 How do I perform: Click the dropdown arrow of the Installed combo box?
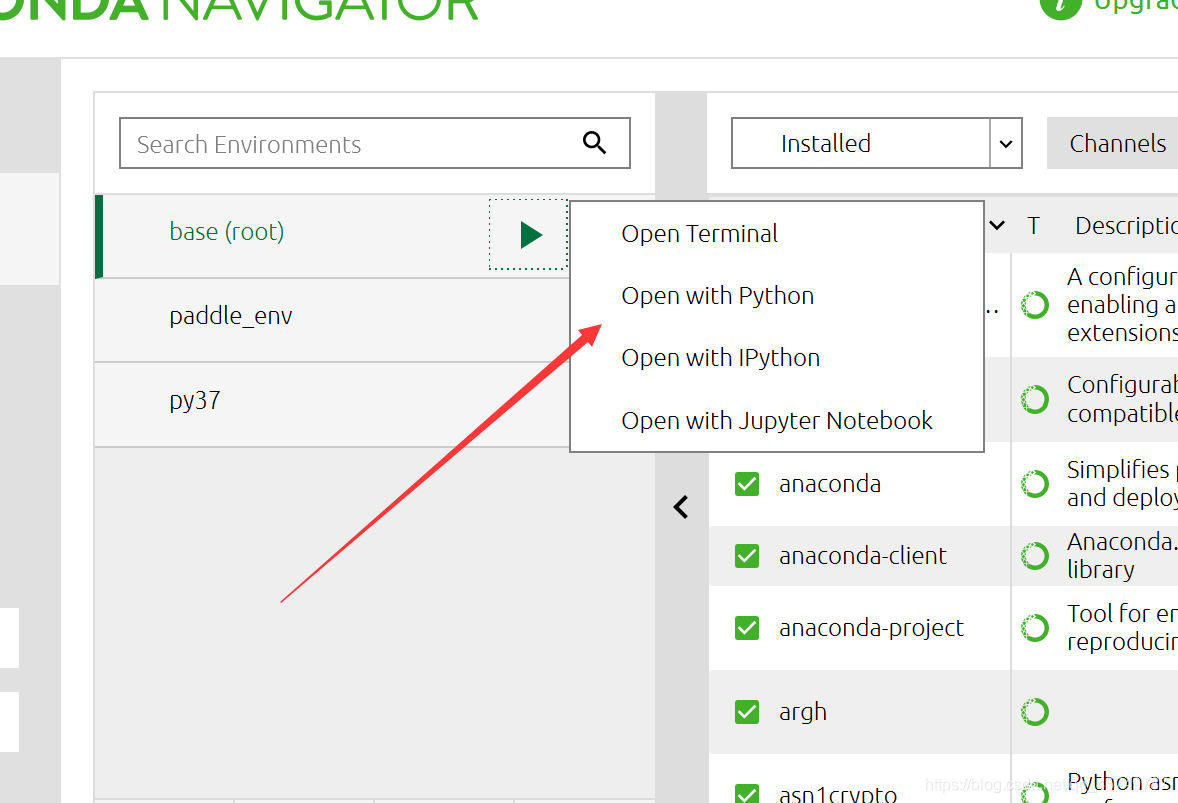coord(1006,143)
